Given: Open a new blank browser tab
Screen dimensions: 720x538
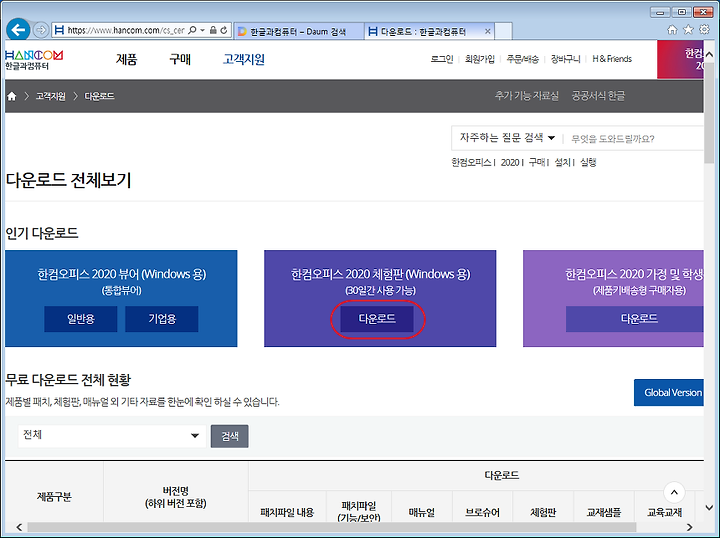Looking at the screenshot, I should click(504, 31).
